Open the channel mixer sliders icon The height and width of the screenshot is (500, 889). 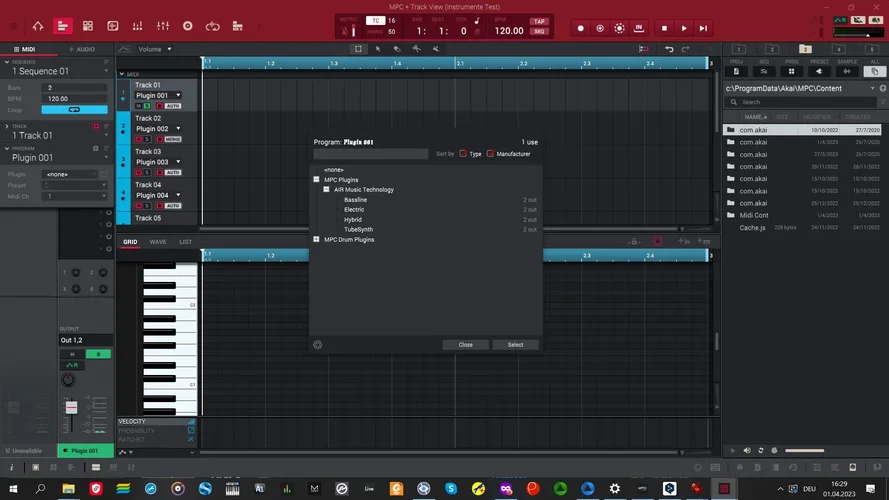pyautogui.click(x=163, y=26)
